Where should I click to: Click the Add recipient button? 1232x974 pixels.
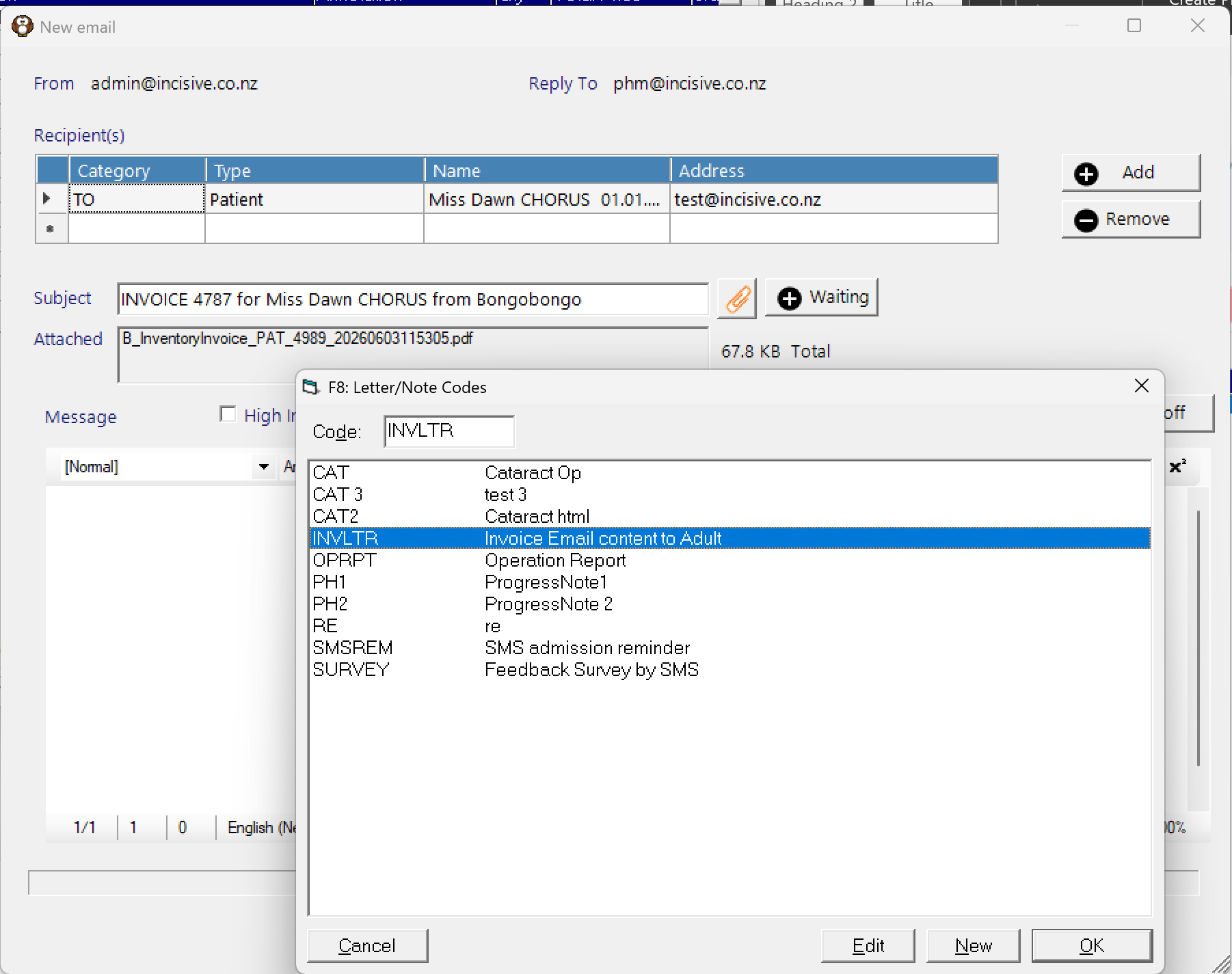pyautogui.click(x=1131, y=173)
